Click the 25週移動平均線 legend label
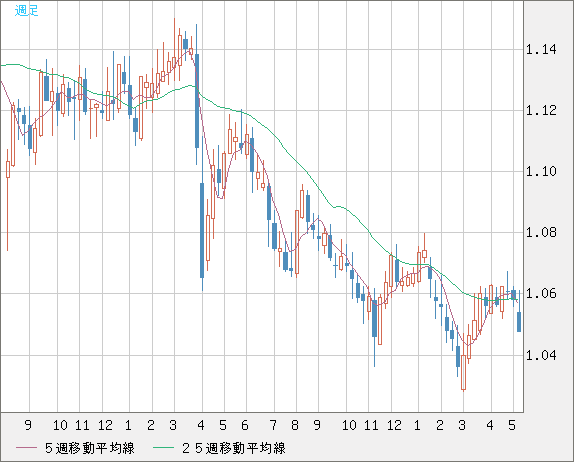Image resolution: width=574 pixels, height=462 pixels. 234,448
